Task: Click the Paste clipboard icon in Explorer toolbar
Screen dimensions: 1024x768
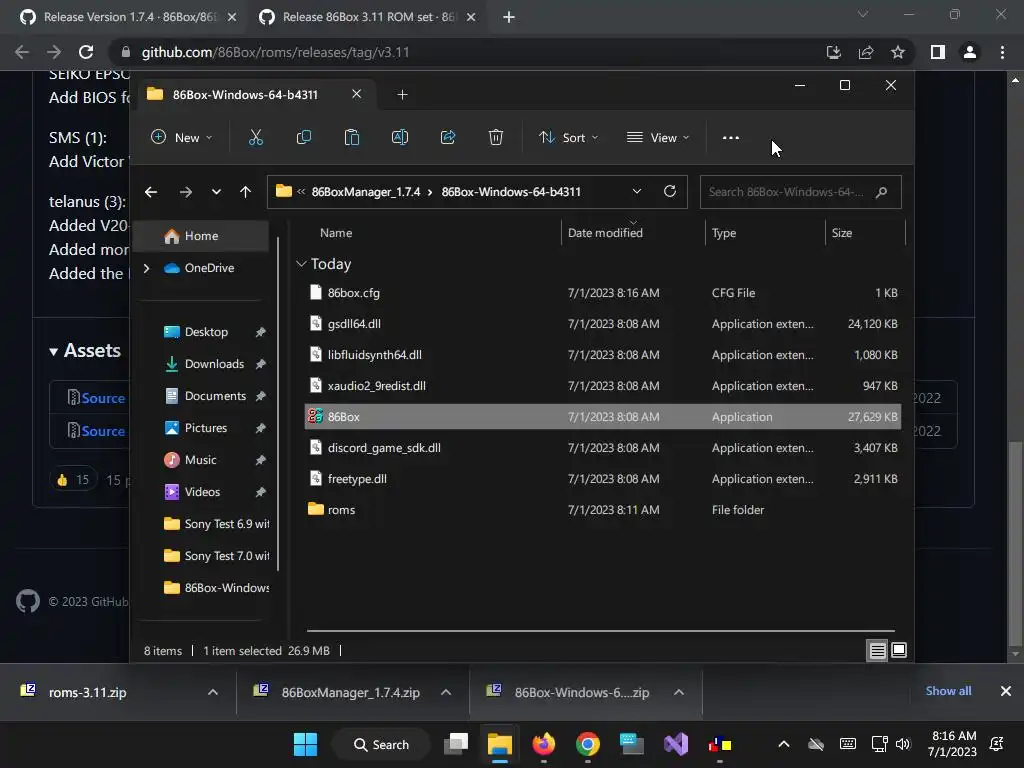Action: [351, 137]
